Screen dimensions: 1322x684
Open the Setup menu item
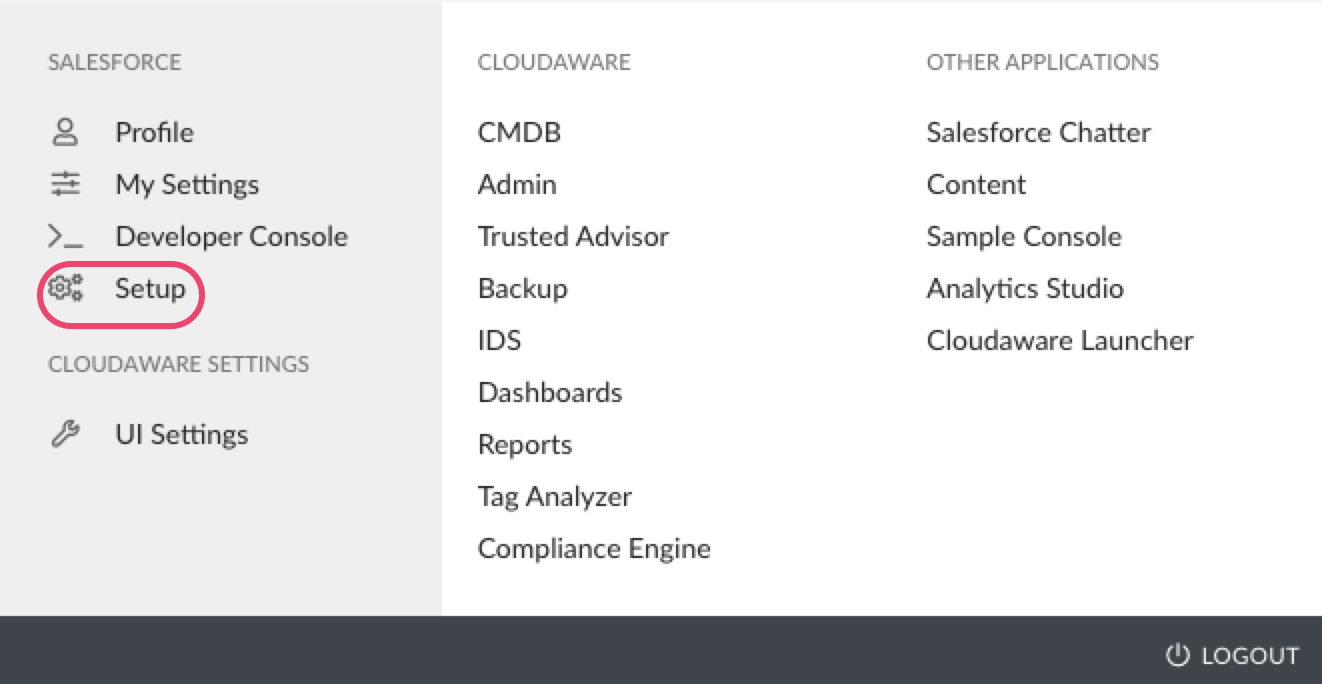point(150,289)
